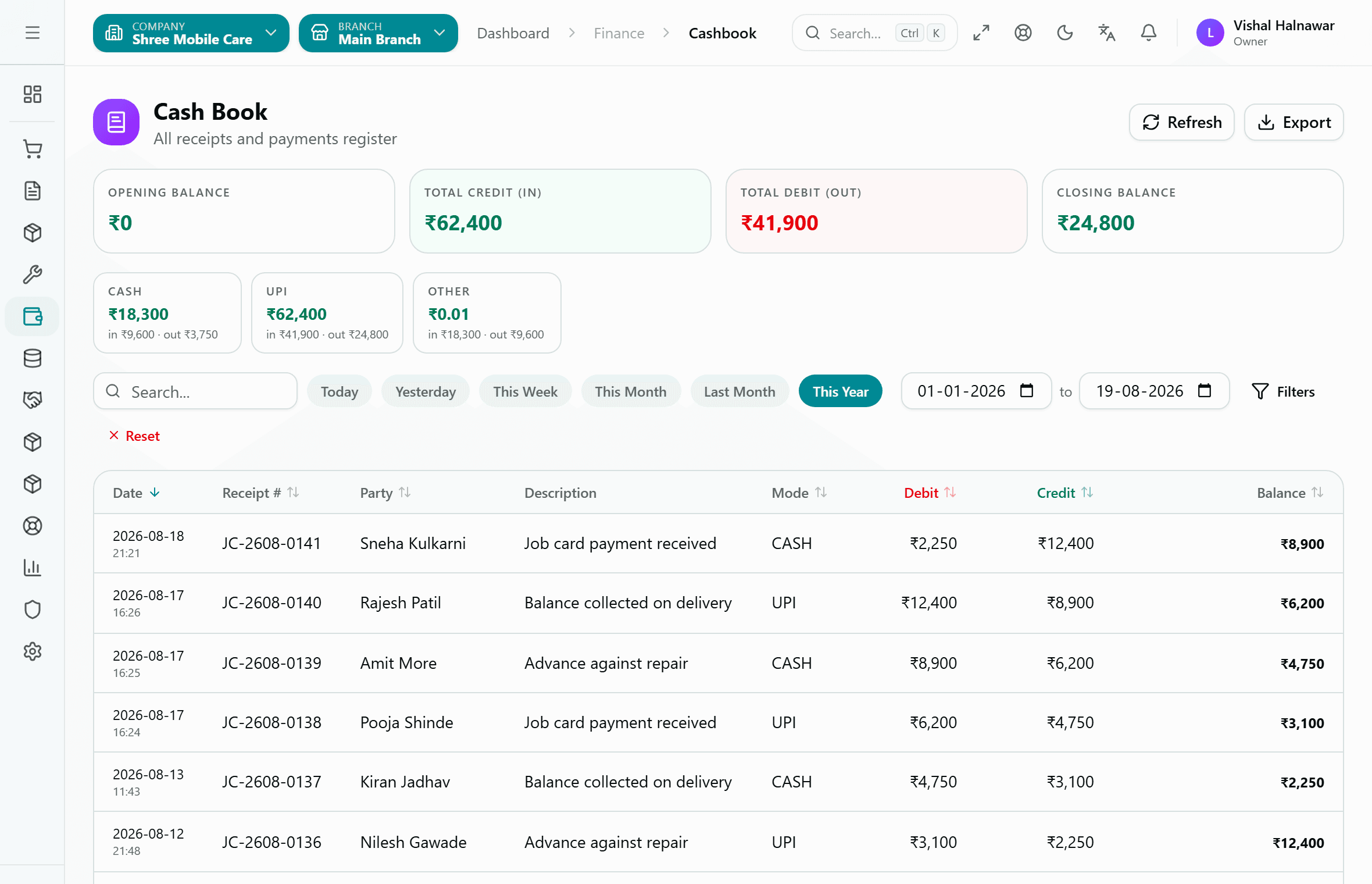This screenshot has width=1372, height=884.
Task: Click the Closing Balance ₹24,800 card
Action: (x=1193, y=211)
